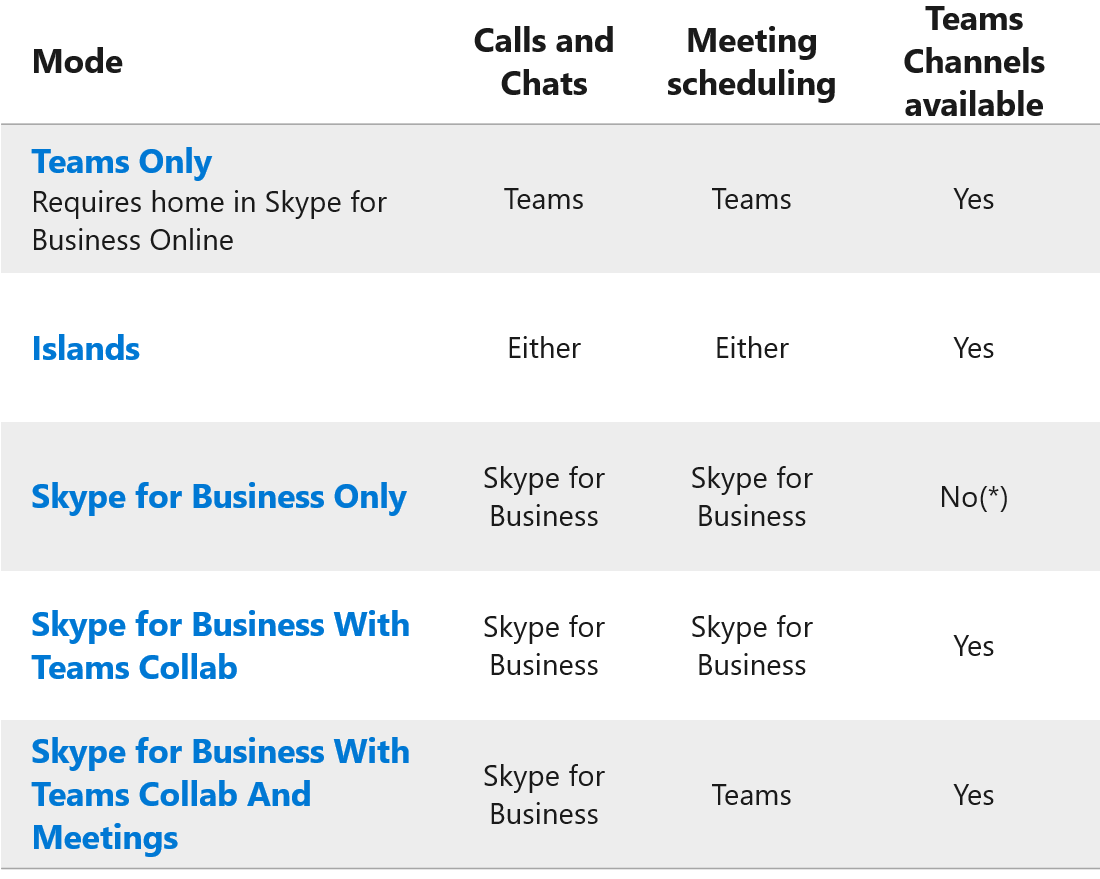Click Teams Collab row Calls and Chats cell
Viewport: 1100px width, 879px height.
point(544,646)
